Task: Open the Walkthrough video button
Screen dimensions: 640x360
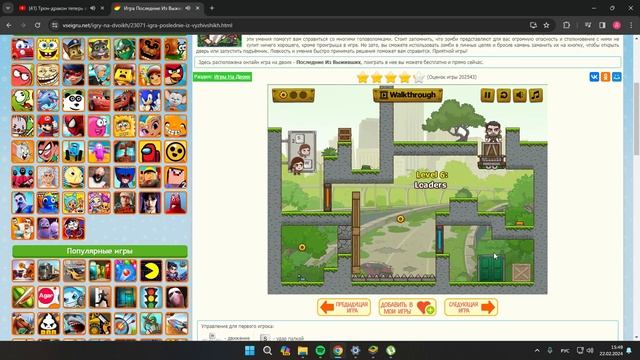Action: click(408, 95)
